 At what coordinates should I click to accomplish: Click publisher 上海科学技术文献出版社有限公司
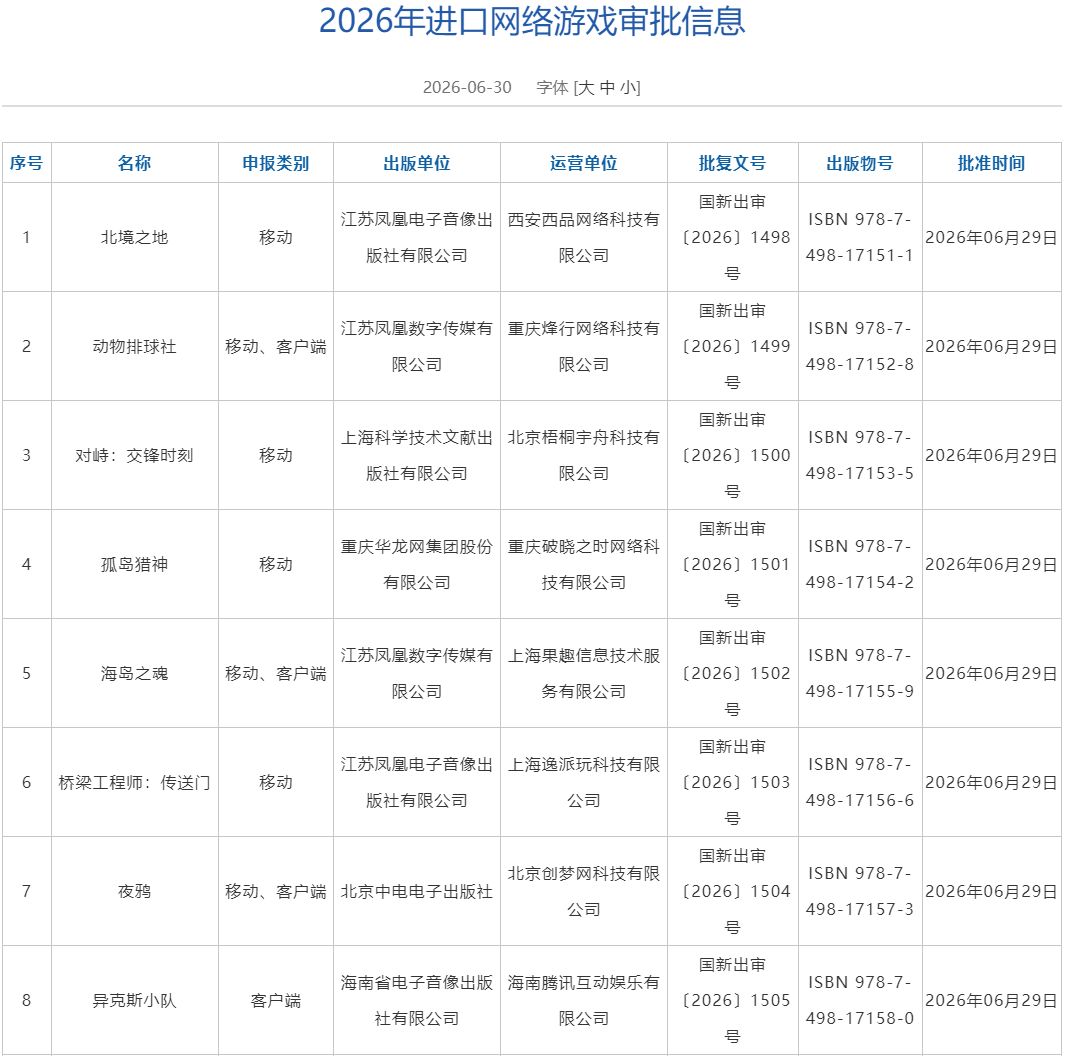(x=417, y=456)
